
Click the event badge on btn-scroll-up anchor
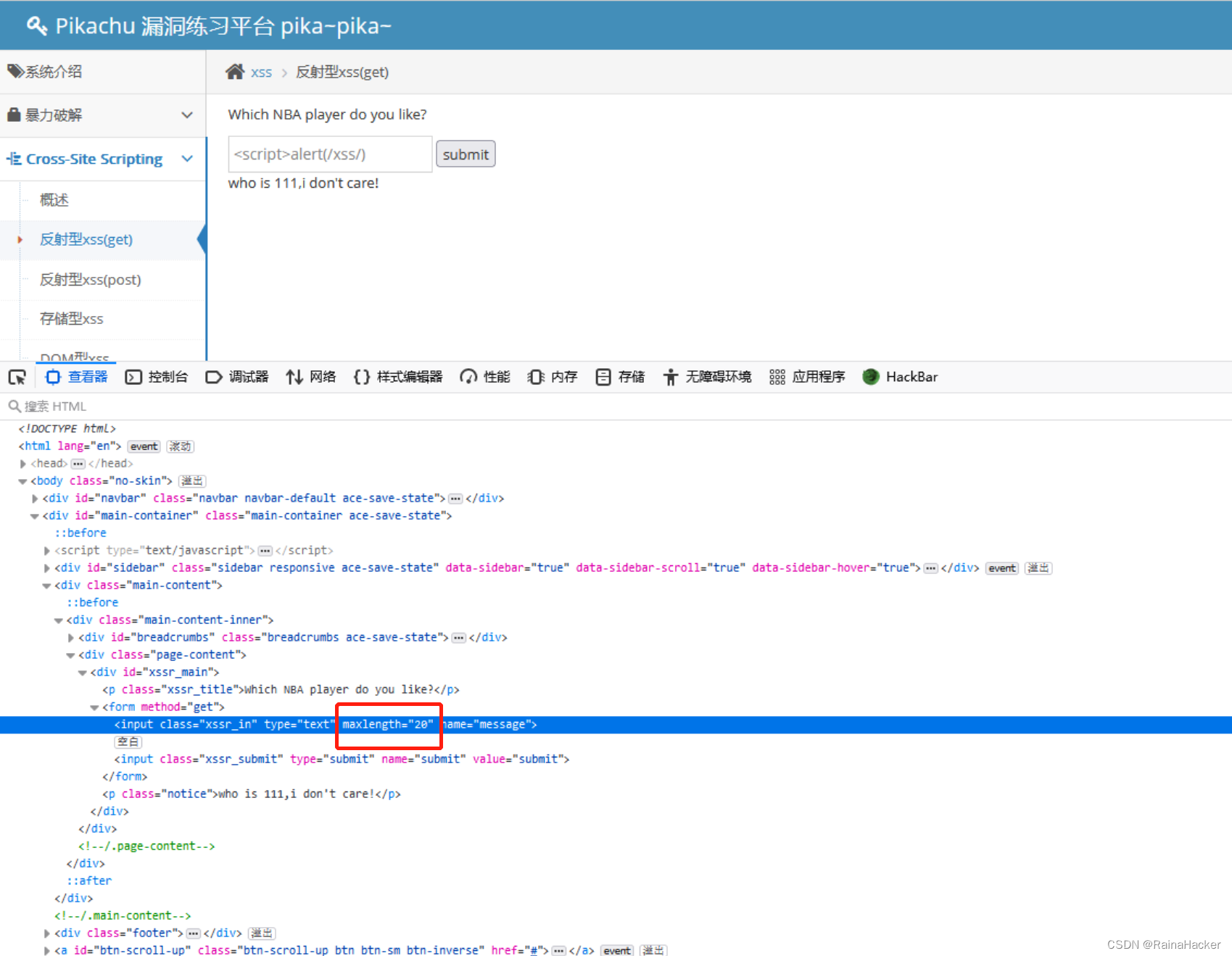tap(617, 951)
